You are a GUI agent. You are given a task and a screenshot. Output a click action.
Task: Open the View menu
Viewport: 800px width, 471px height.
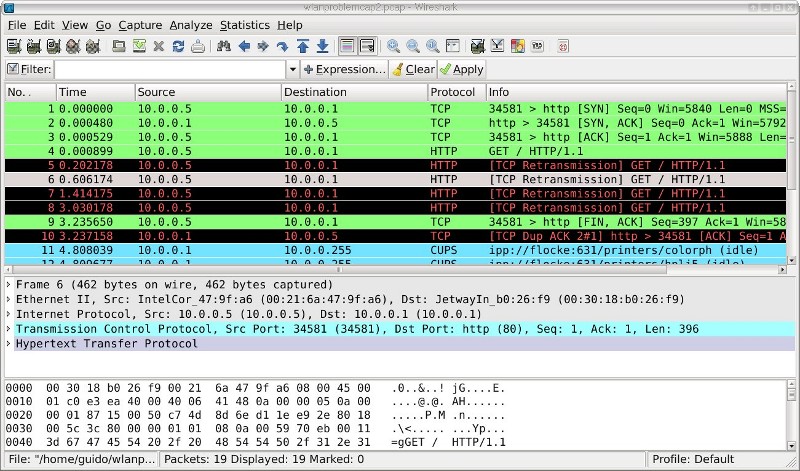coord(75,25)
